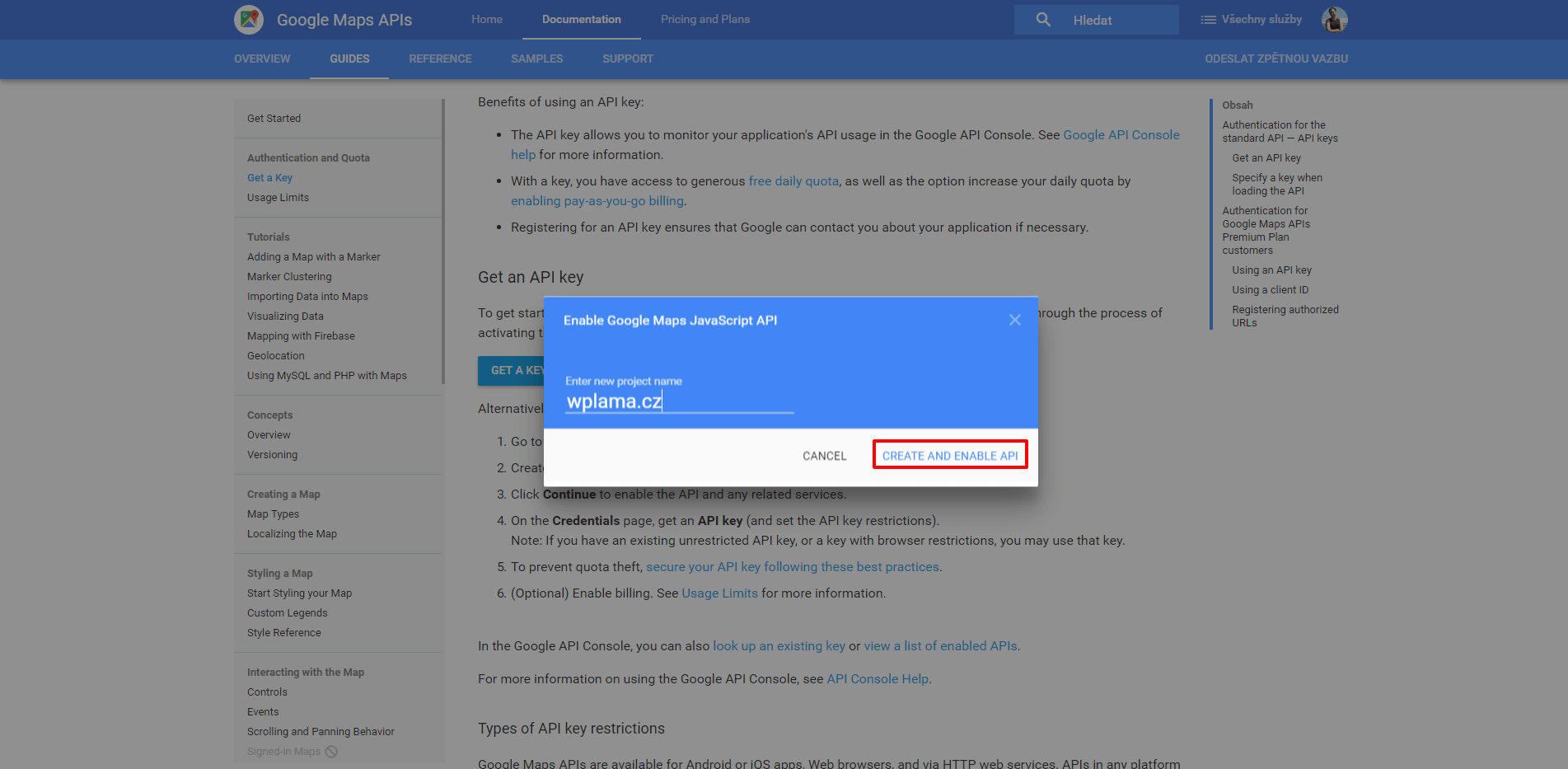
Task: Open Get Started in sidebar
Action: [x=274, y=118]
